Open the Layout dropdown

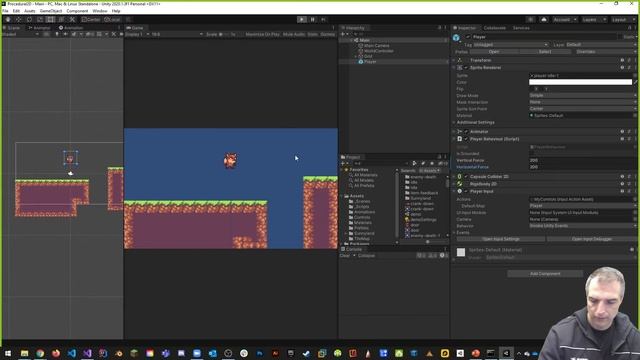coord(622,19)
